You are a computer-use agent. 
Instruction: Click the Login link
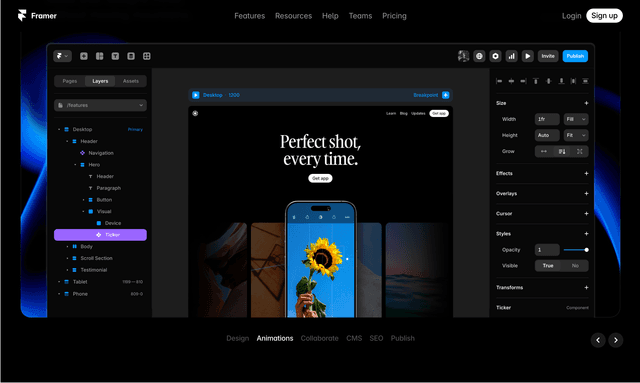(x=571, y=16)
